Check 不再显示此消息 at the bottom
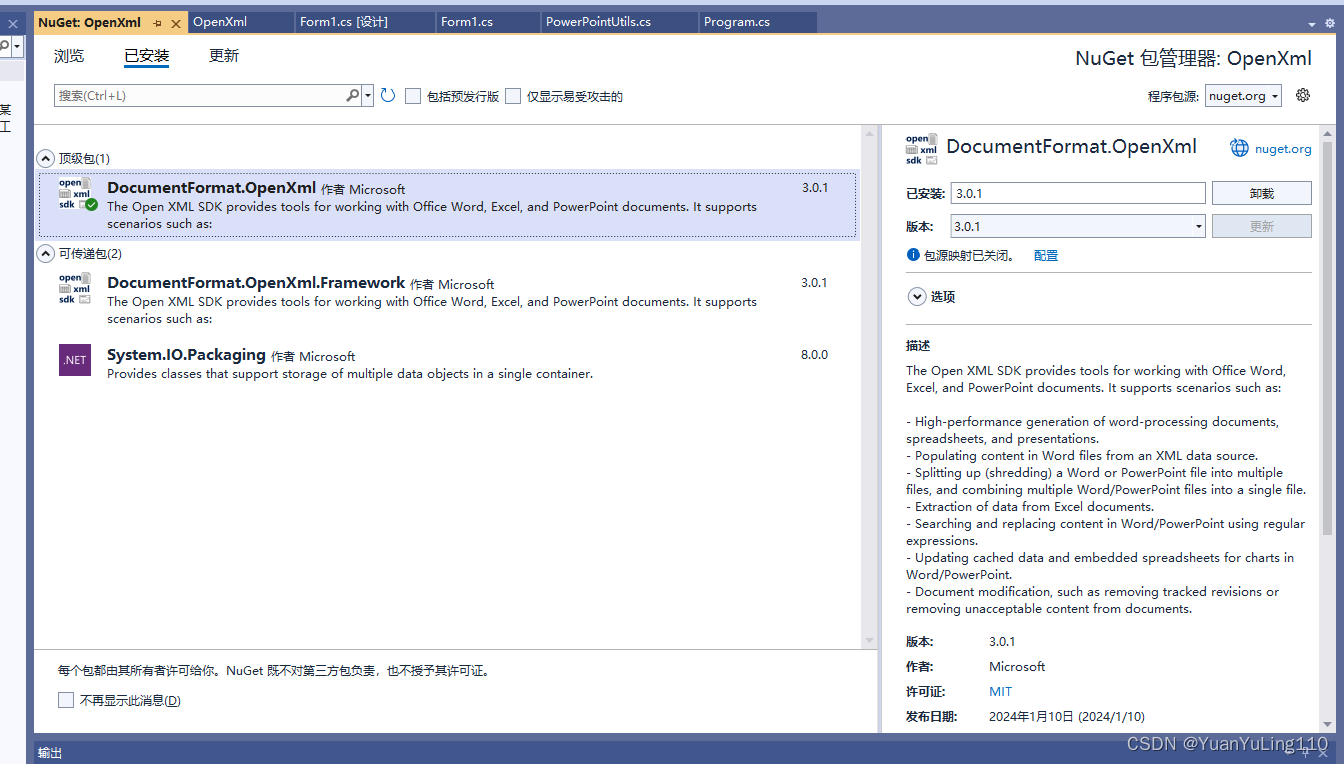This screenshot has height=764, width=1344. 66,700
